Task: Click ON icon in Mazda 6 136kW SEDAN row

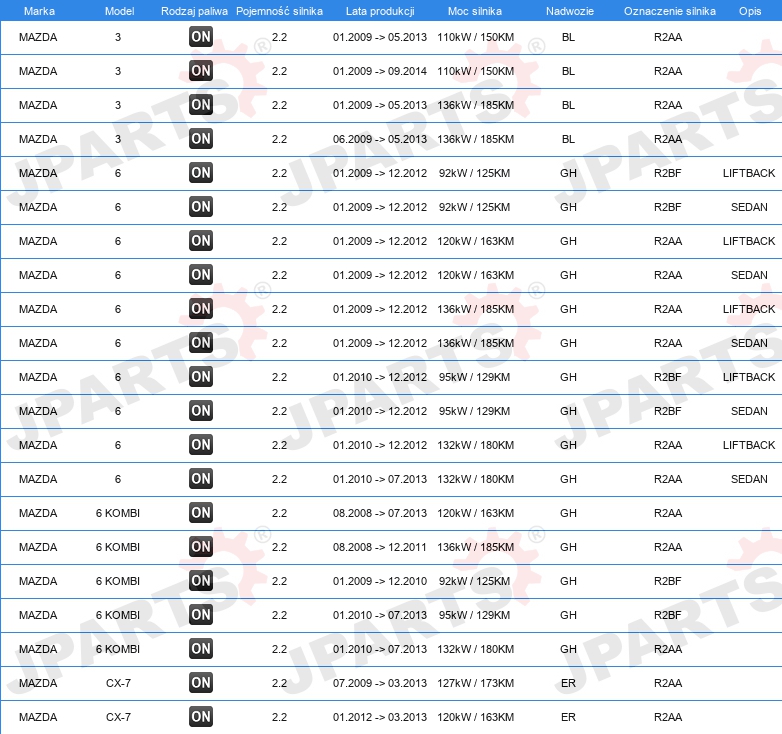Action: 201,343
